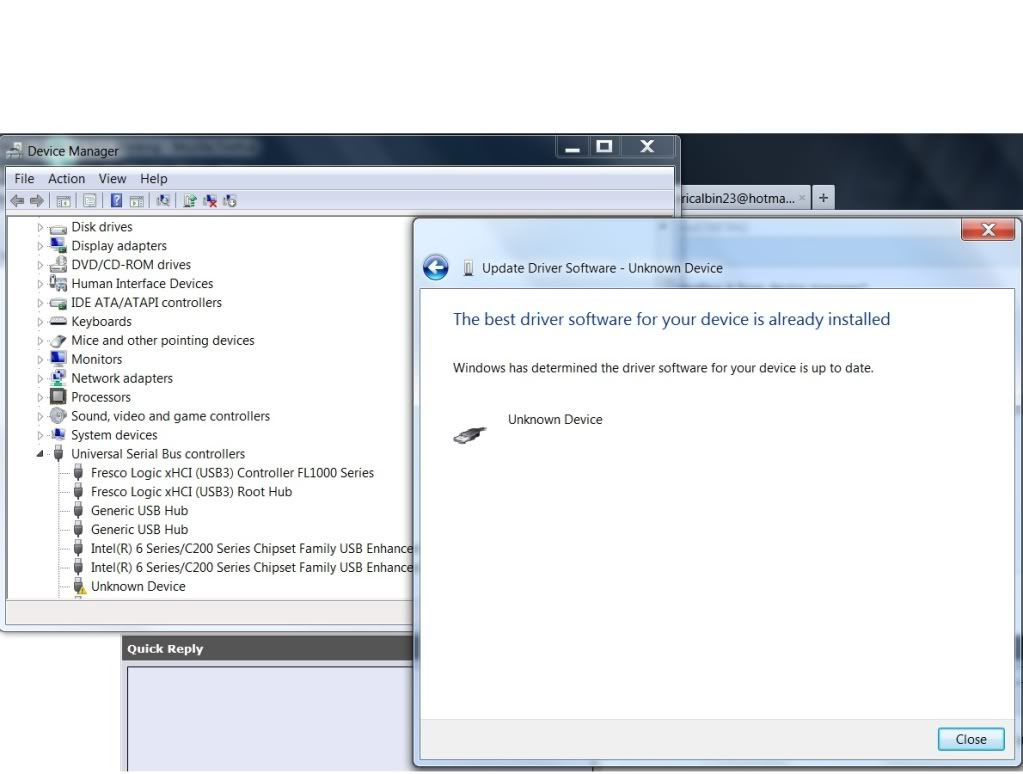Maximize the Device Manager window

(x=604, y=147)
